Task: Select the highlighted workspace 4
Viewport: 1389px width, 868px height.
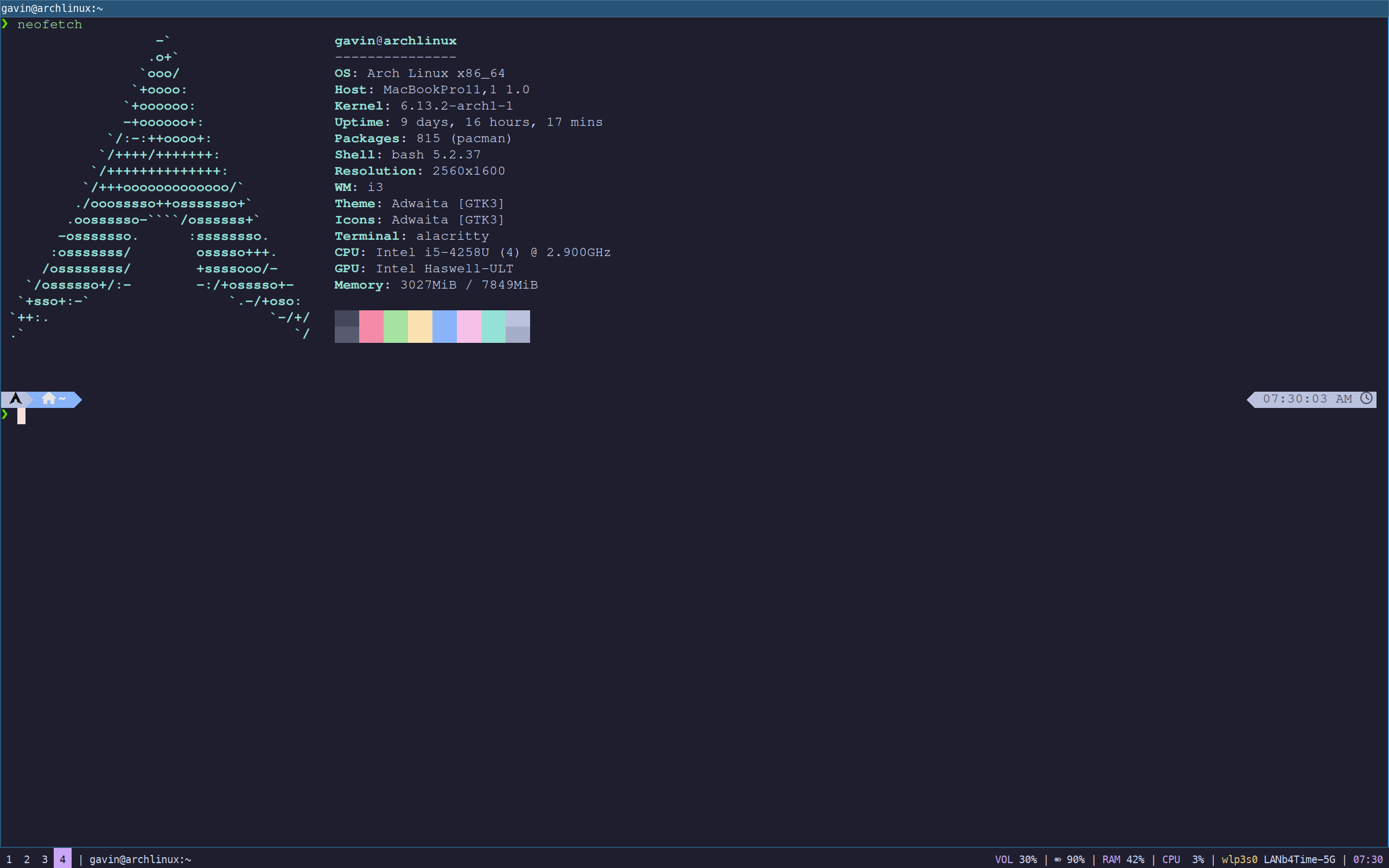Action: tap(62, 859)
